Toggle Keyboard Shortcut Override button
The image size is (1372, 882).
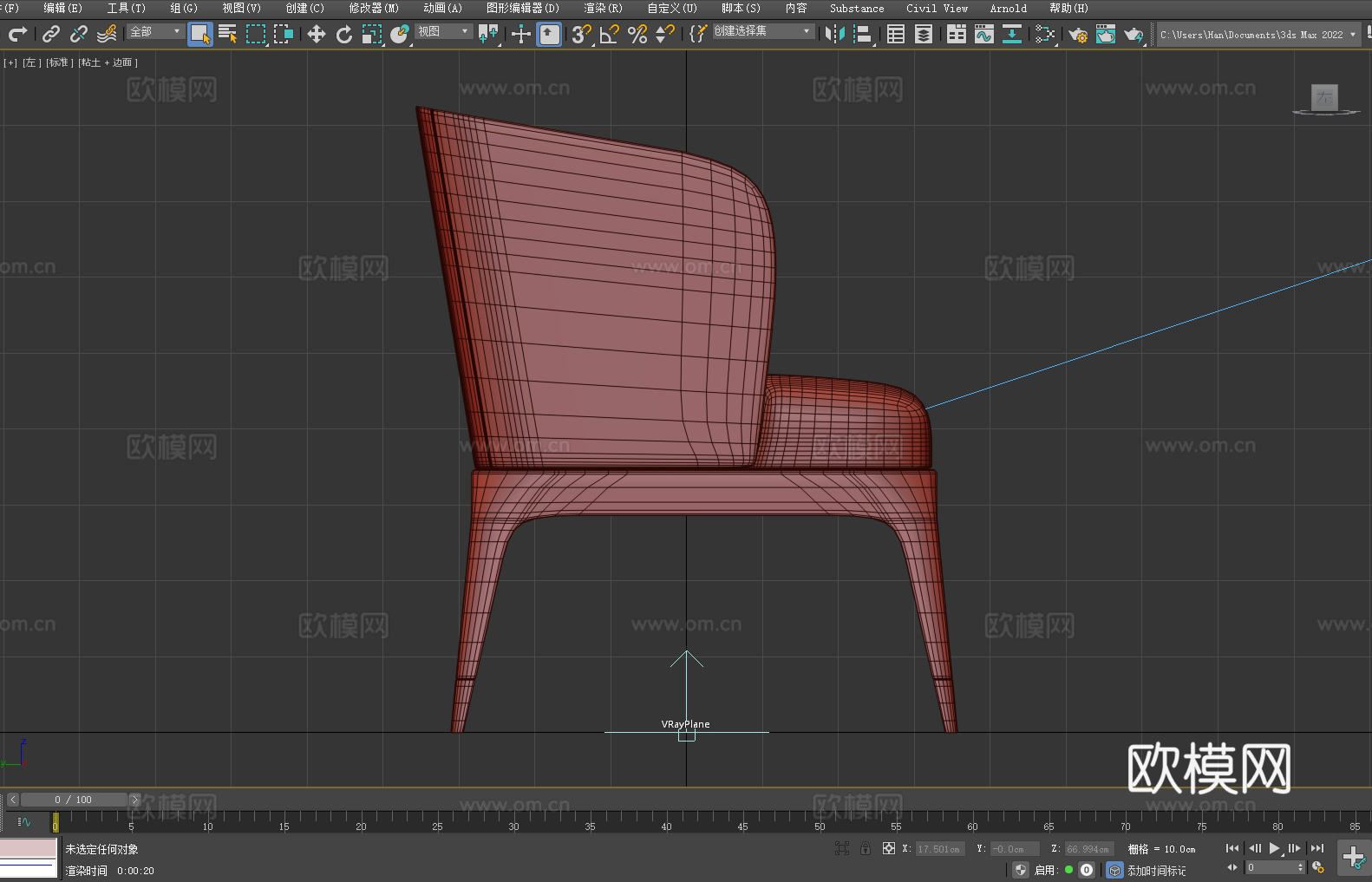click(x=549, y=34)
